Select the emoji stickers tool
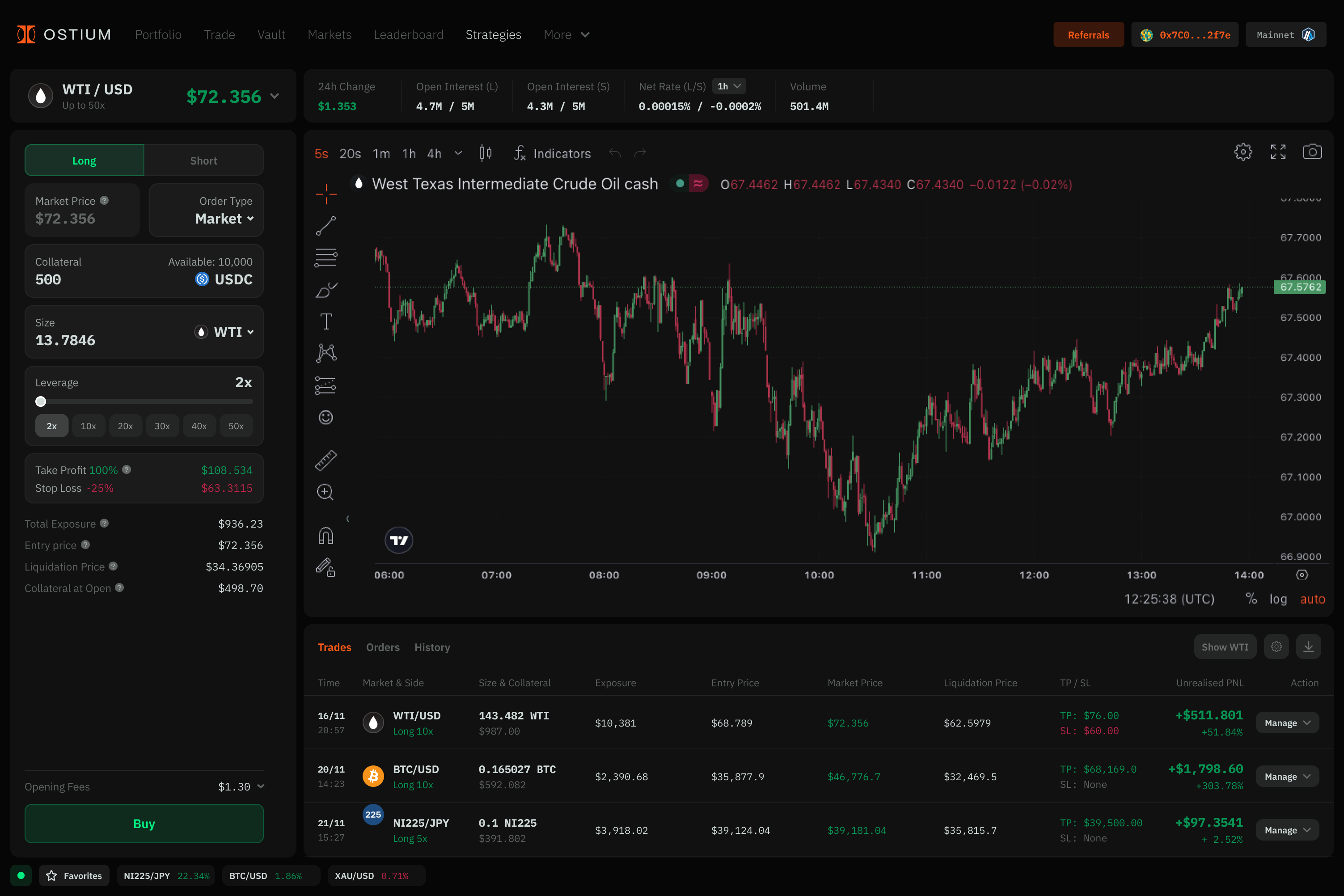 pyautogui.click(x=325, y=417)
